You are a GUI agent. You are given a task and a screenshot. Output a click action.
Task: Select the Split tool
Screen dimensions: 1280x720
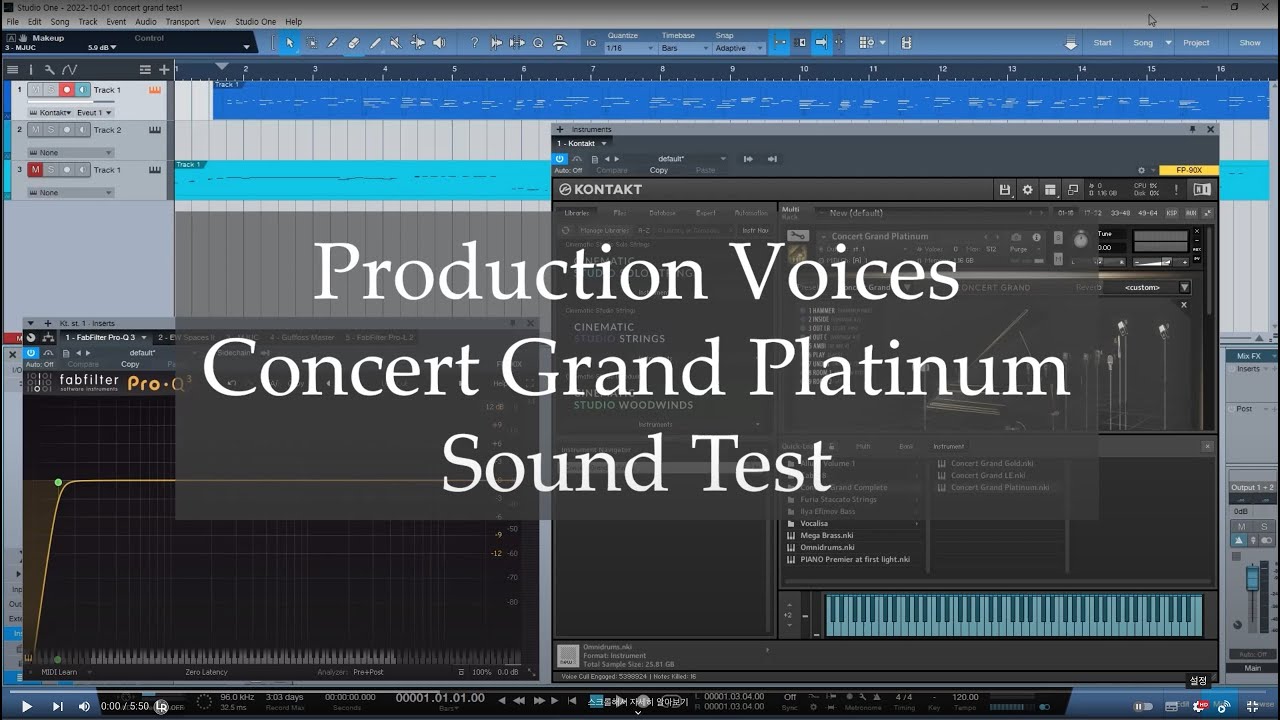[x=332, y=43]
